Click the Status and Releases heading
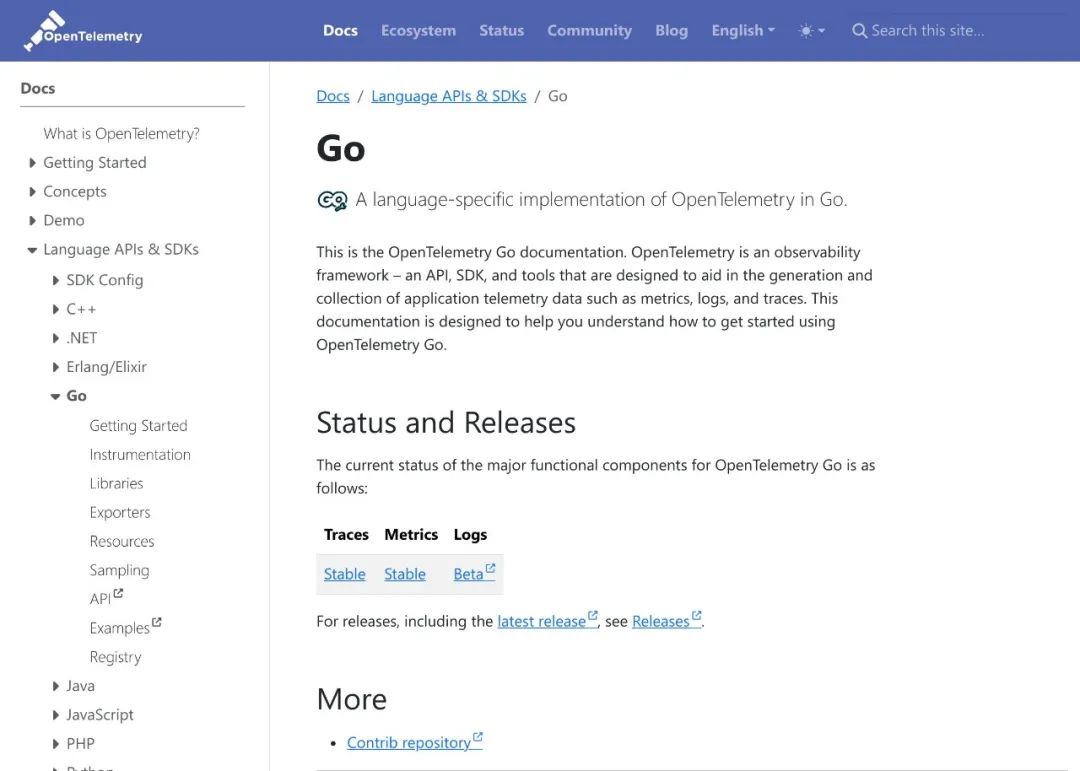 tap(446, 423)
